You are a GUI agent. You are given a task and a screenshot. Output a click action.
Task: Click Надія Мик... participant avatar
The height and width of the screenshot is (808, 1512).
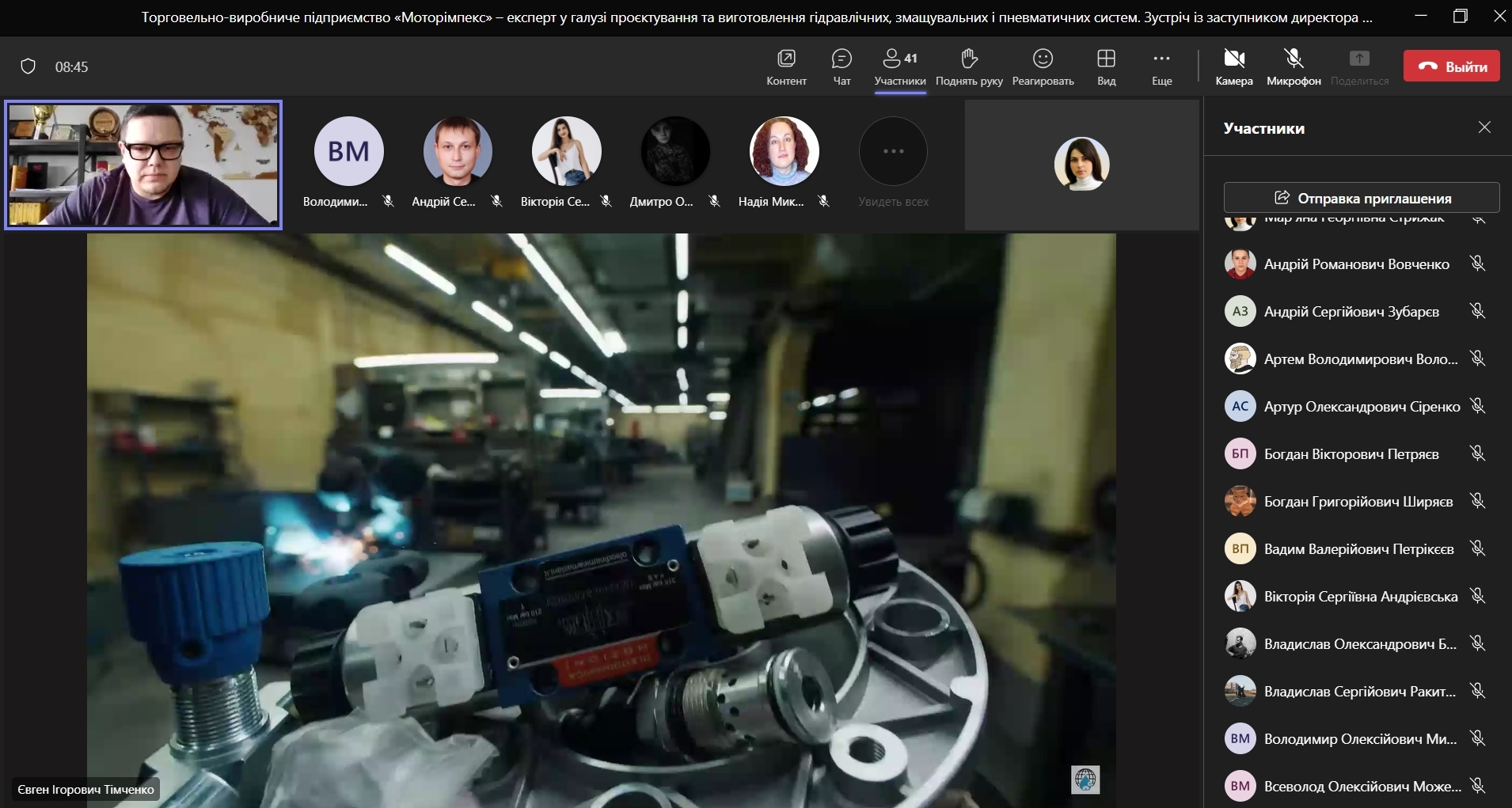[784, 151]
